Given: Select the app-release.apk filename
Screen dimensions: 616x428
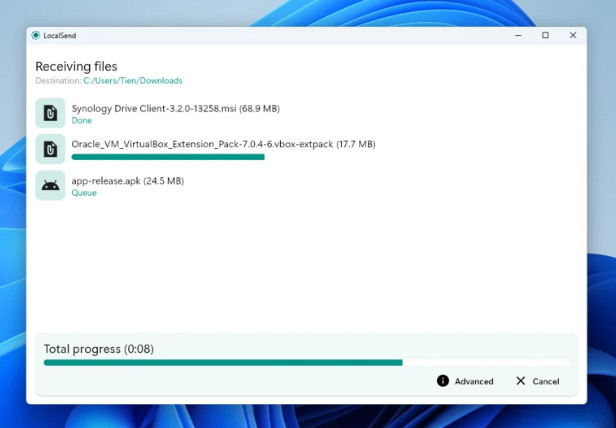Looking at the screenshot, I should tap(128, 181).
